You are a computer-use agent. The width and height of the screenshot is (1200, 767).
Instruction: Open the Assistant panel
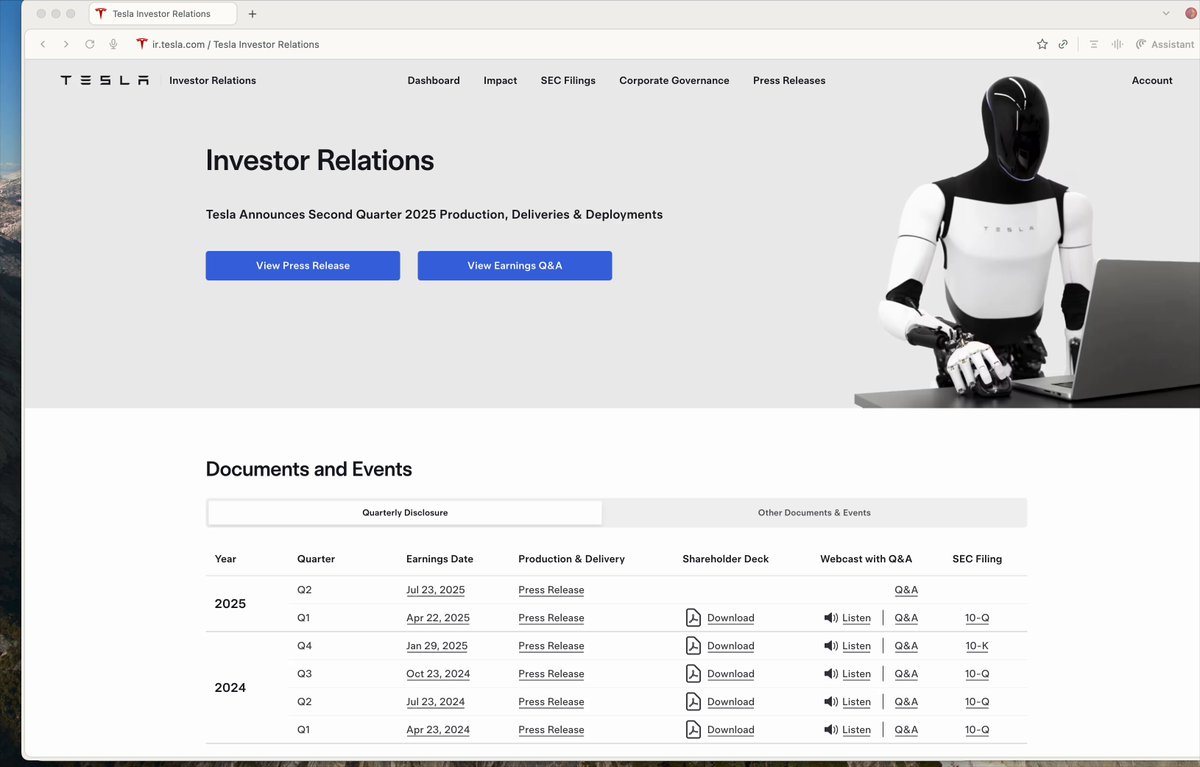[1165, 44]
